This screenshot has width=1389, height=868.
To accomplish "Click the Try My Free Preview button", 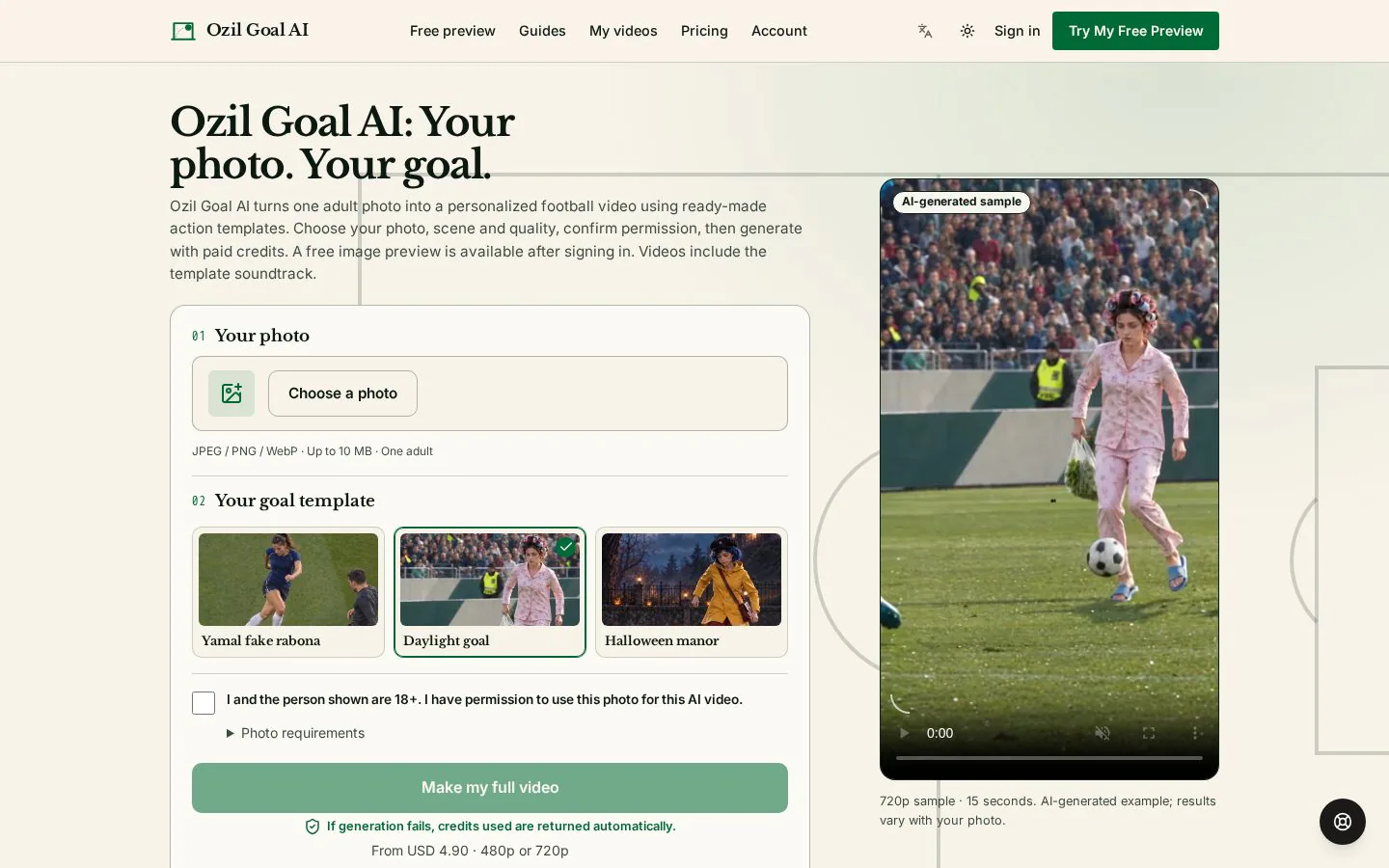I will click(x=1135, y=31).
